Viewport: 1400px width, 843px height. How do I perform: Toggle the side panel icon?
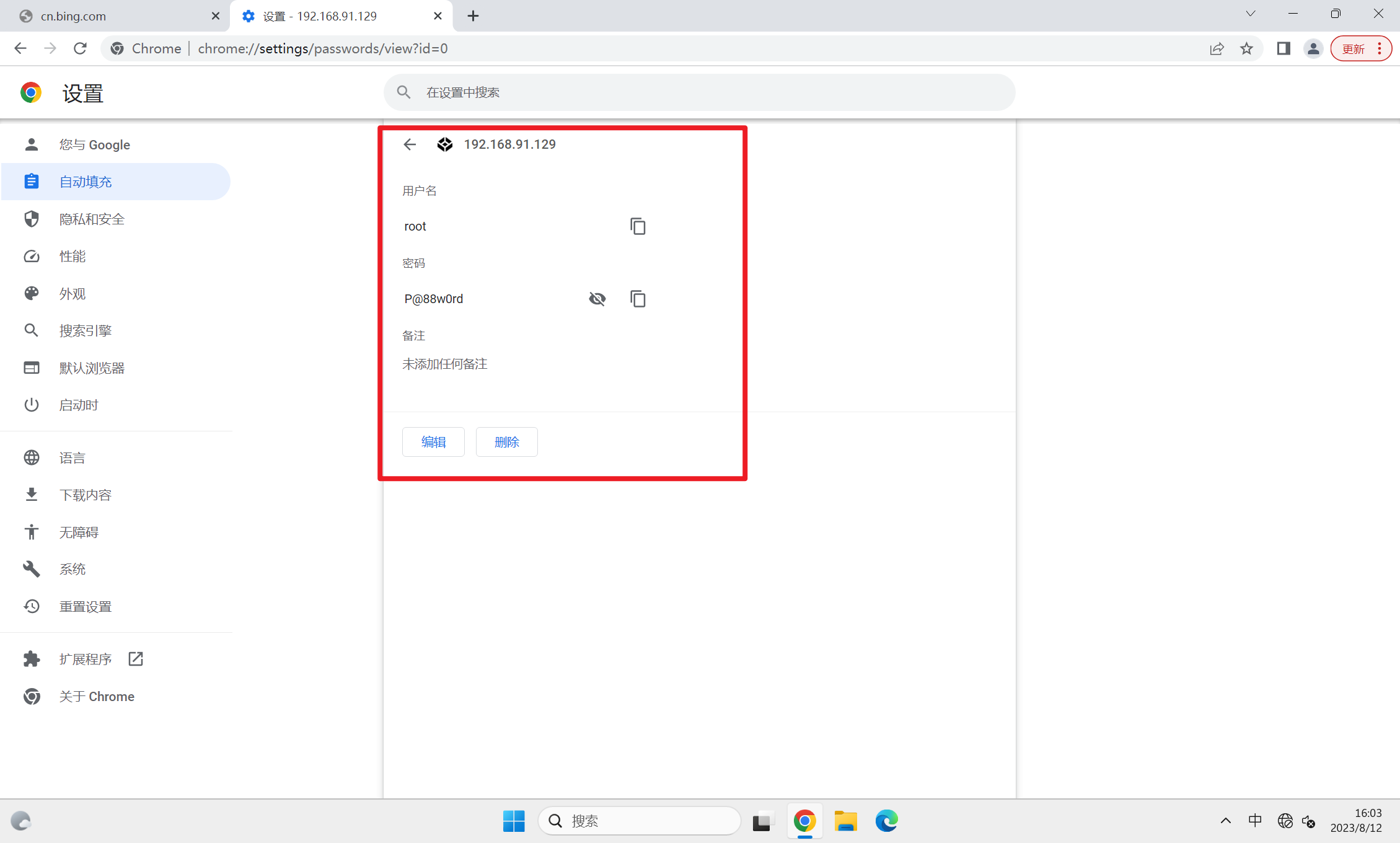pyautogui.click(x=1283, y=48)
